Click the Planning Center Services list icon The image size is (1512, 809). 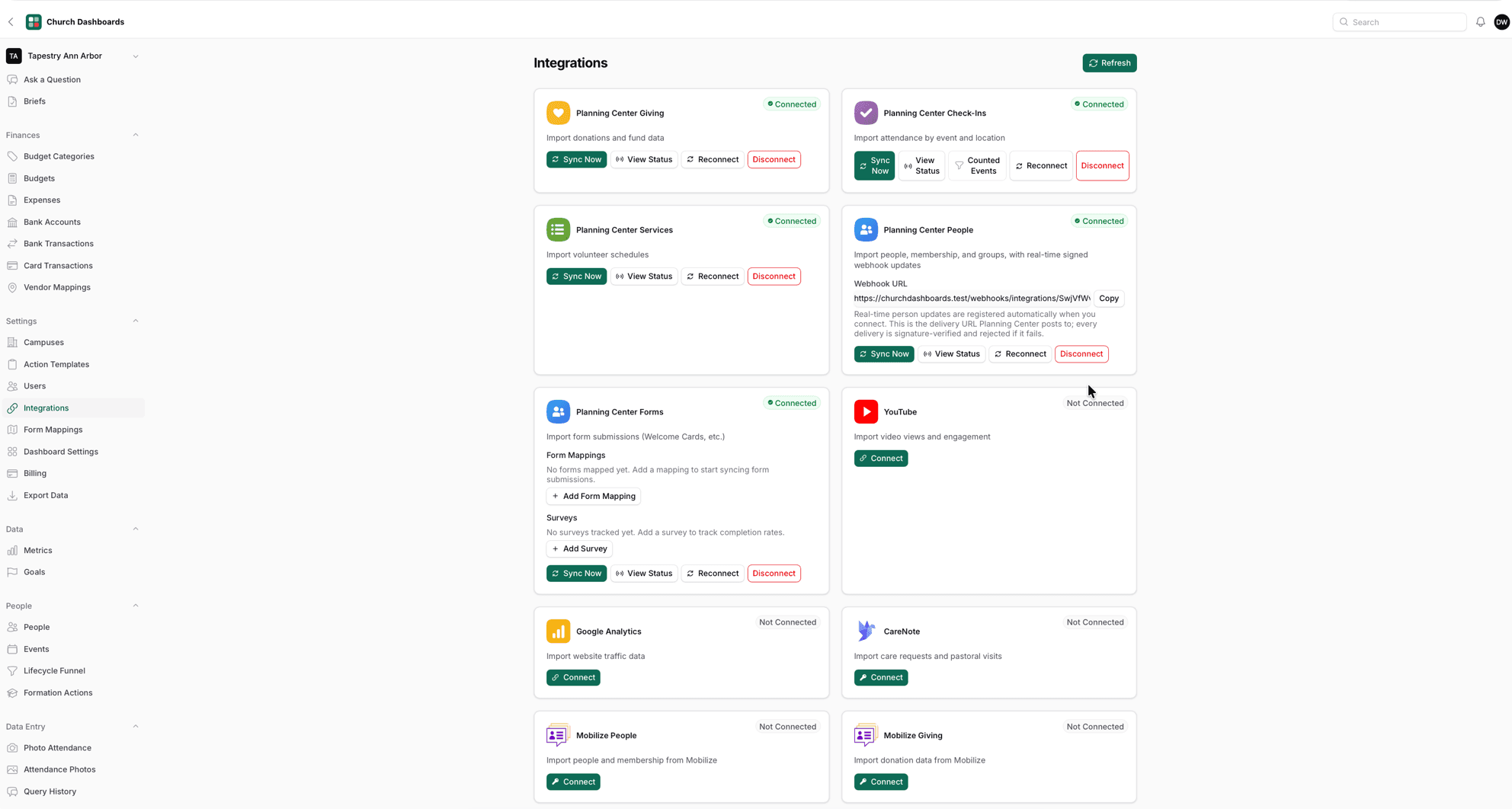[558, 230]
